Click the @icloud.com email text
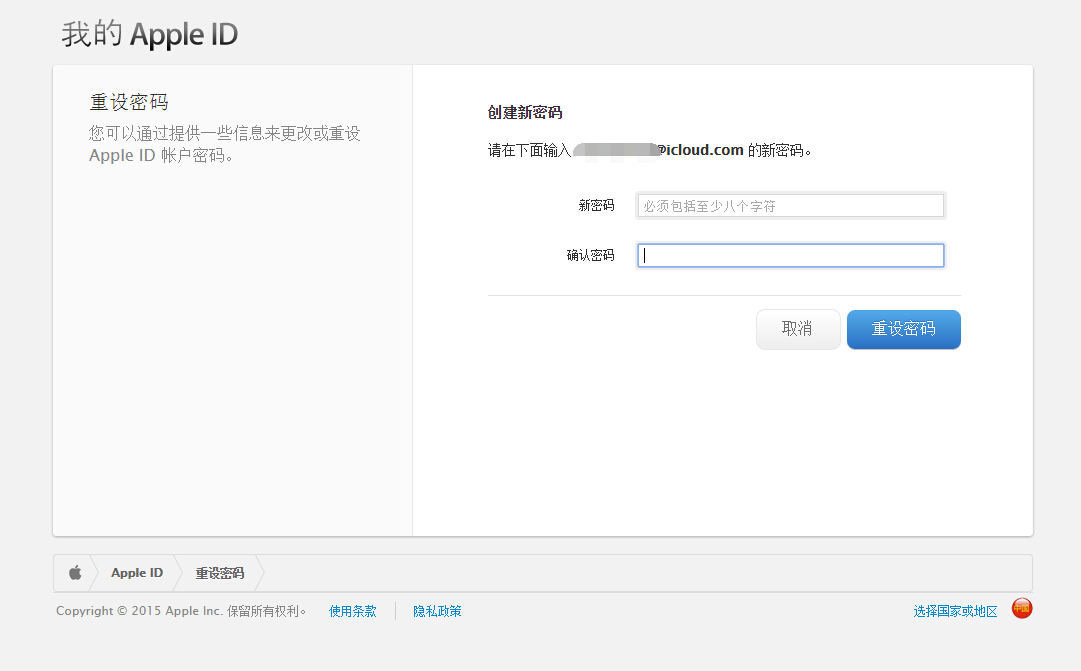1081x671 pixels. pos(700,150)
